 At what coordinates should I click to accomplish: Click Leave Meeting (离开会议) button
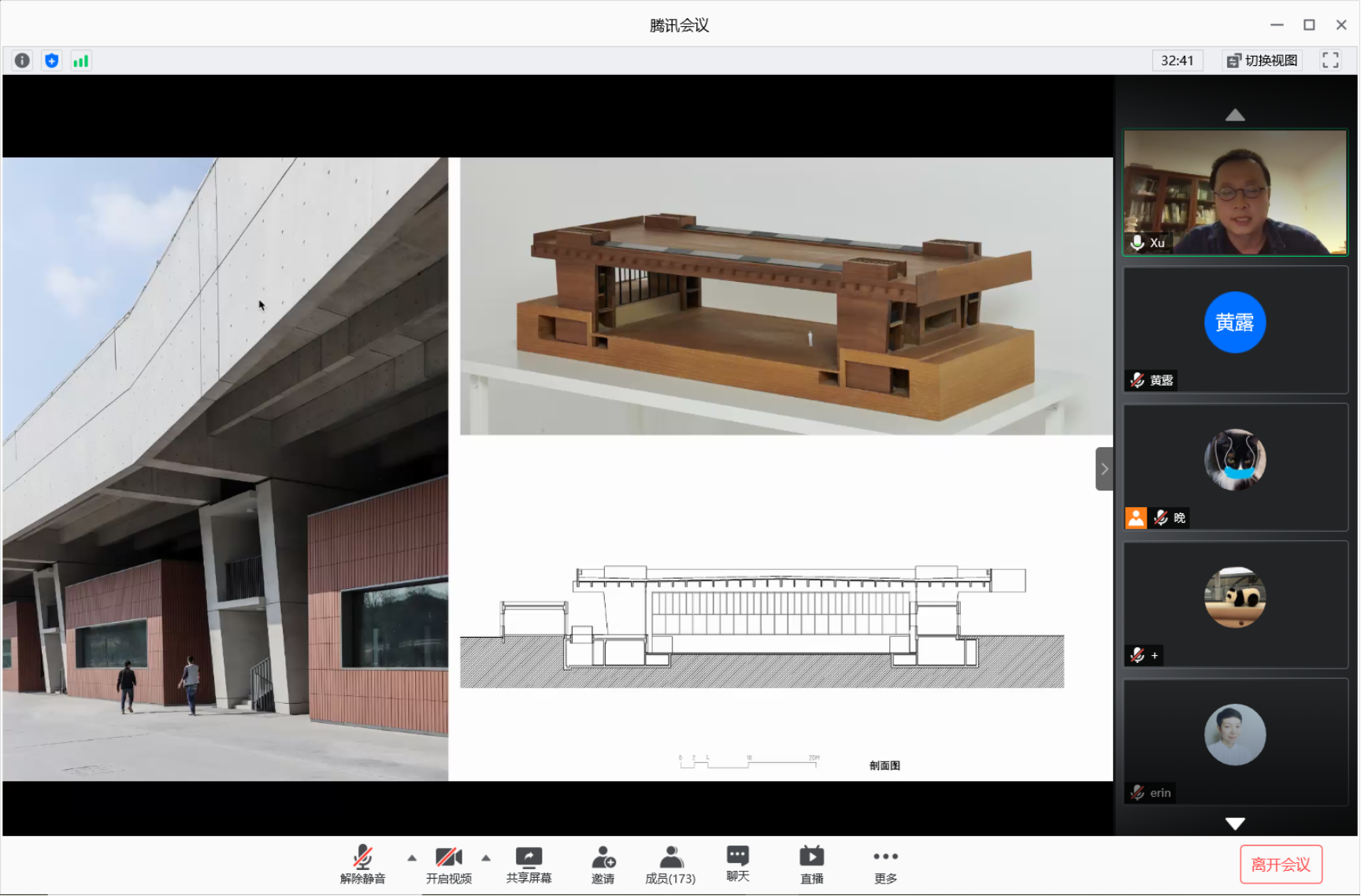[x=1281, y=865]
